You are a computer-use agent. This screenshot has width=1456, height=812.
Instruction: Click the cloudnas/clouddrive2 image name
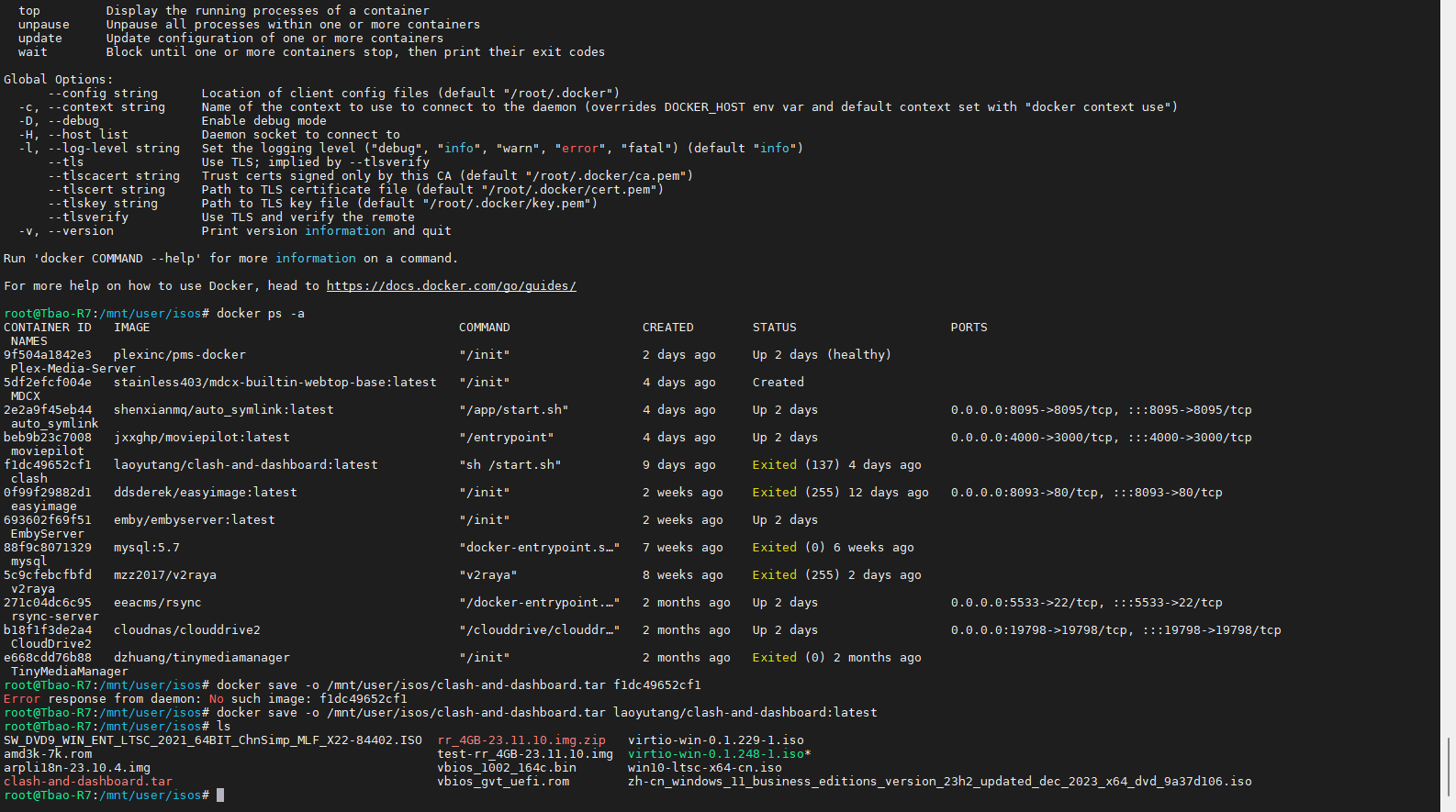click(186, 630)
